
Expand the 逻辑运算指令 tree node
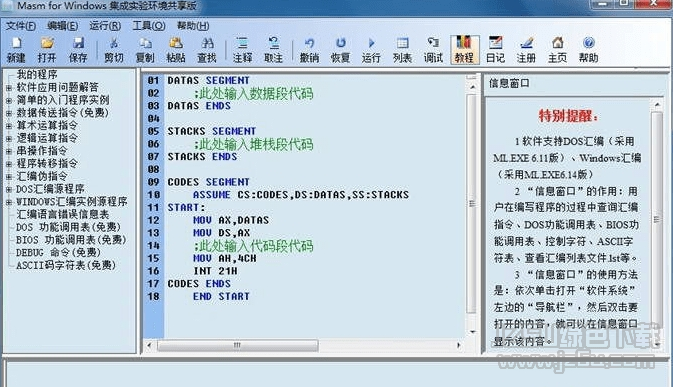9,139
